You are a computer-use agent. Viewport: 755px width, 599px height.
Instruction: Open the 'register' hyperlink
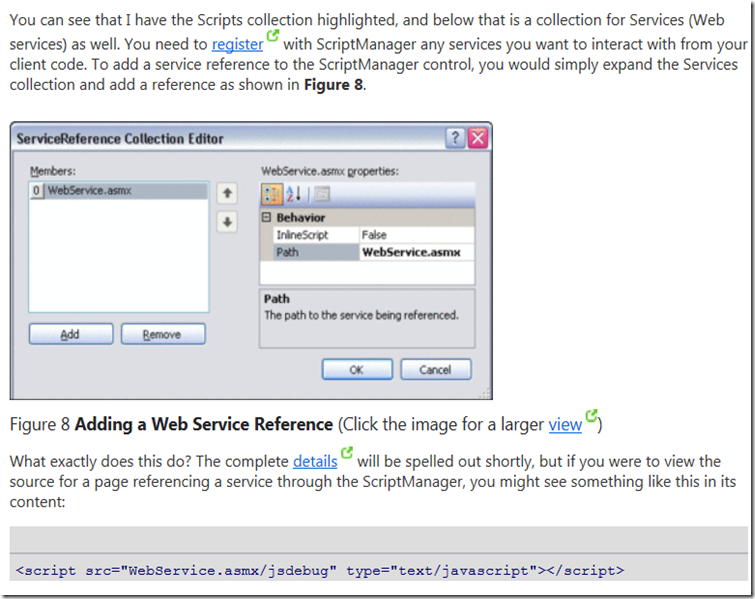point(237,44)
